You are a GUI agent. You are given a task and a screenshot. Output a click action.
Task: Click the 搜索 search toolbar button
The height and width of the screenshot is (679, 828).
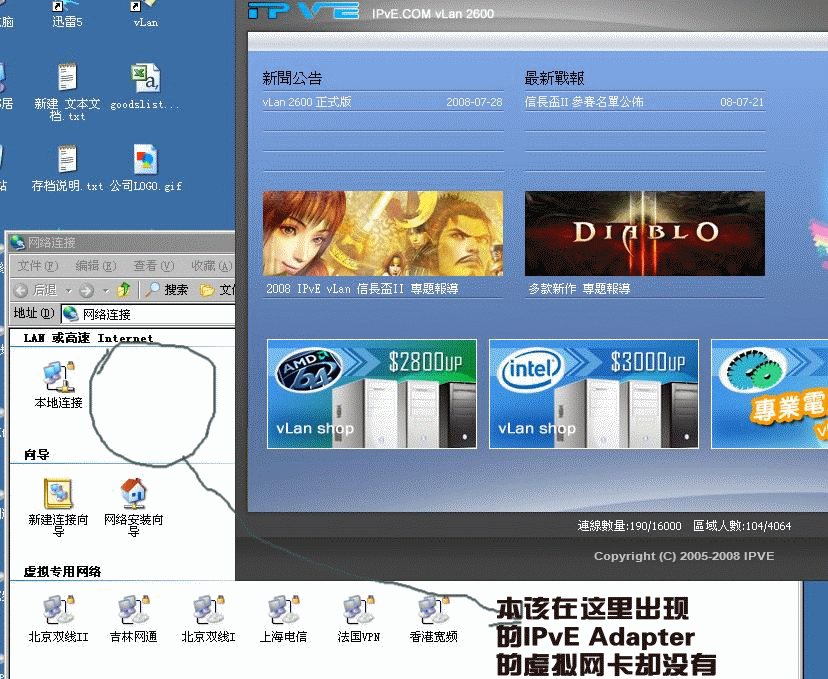coord(166,290)
